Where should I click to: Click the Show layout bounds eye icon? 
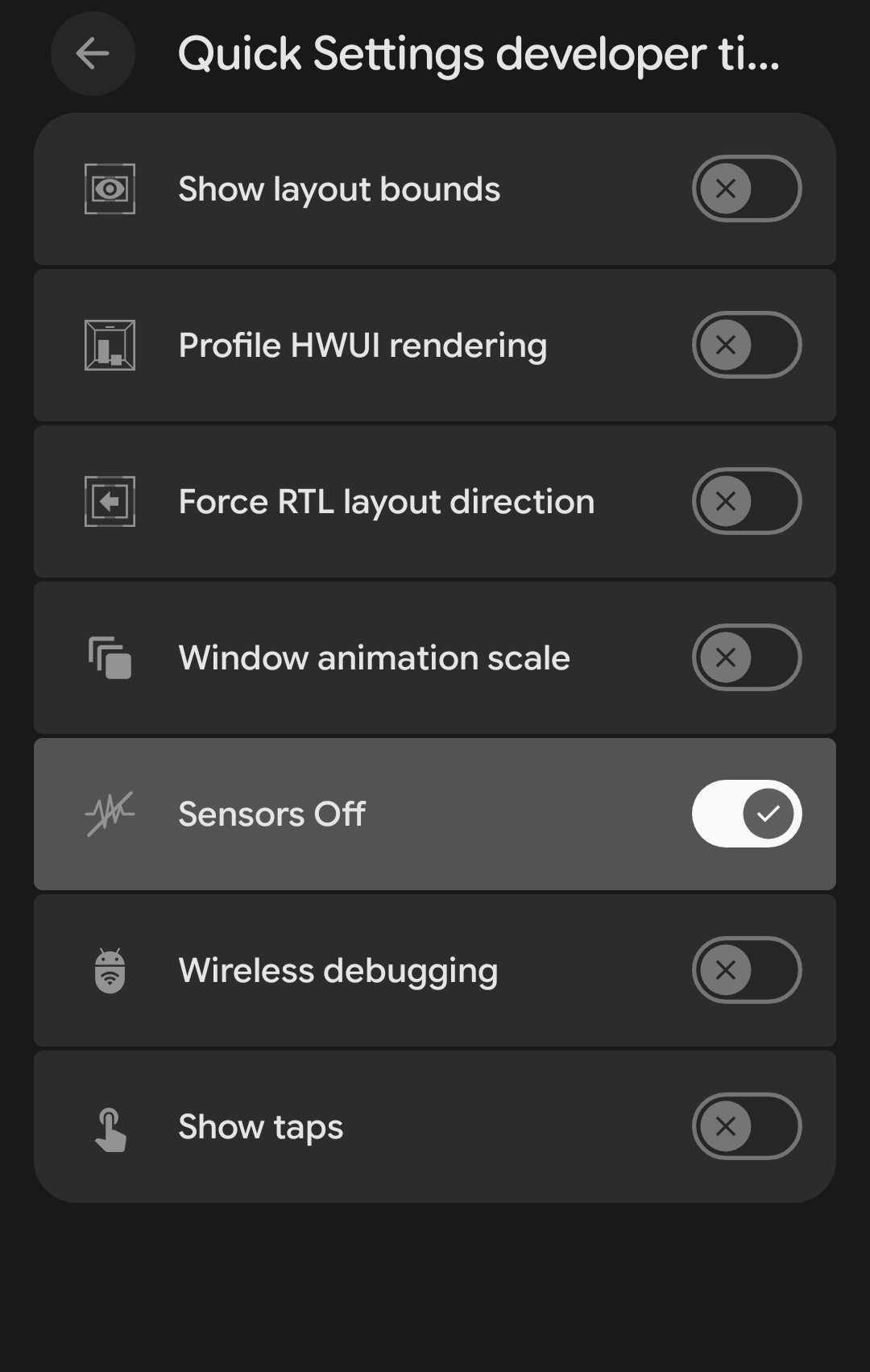[110, 189]
